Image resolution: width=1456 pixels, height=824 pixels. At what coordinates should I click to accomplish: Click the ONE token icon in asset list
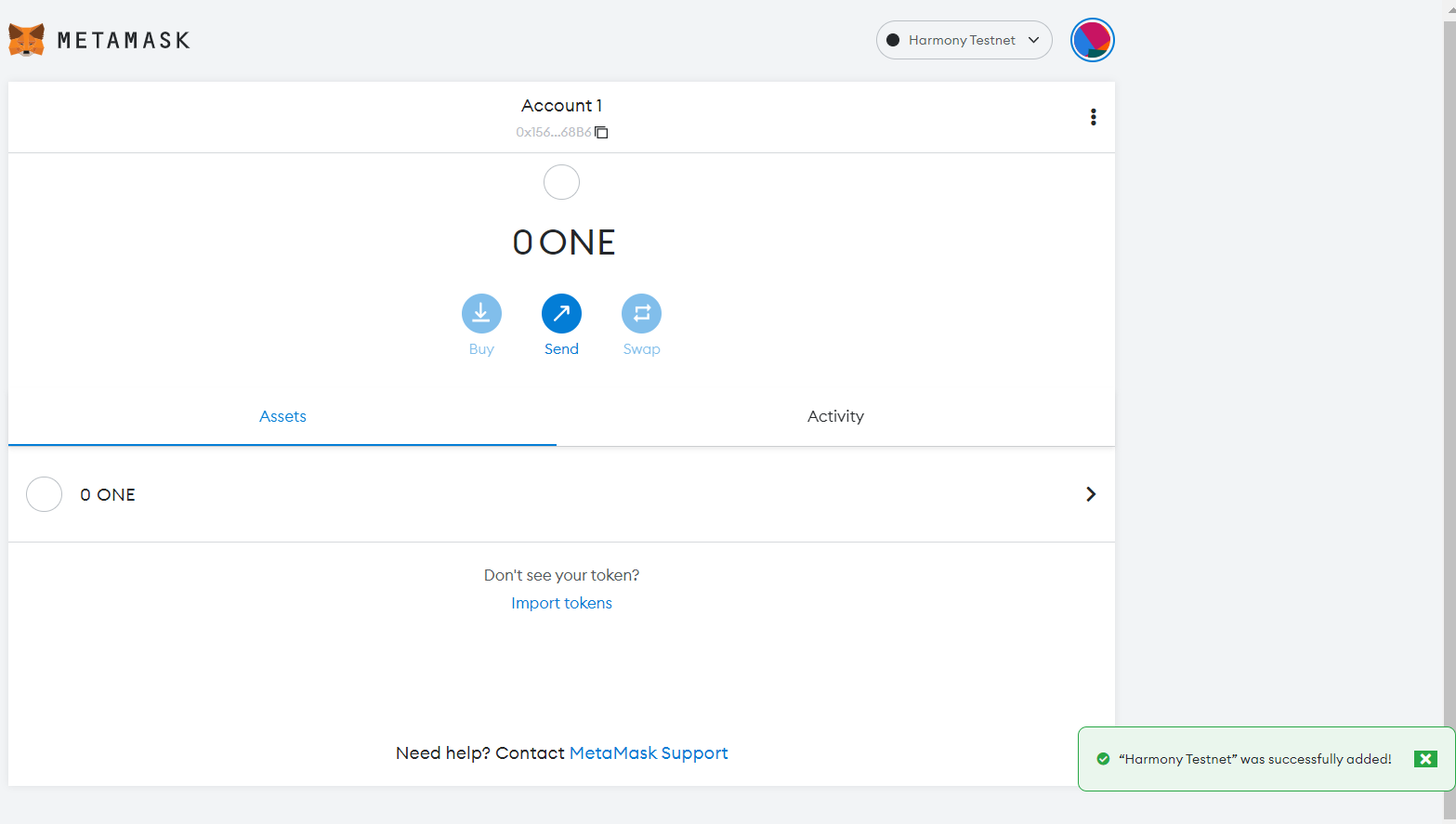(x=44, y=494)
